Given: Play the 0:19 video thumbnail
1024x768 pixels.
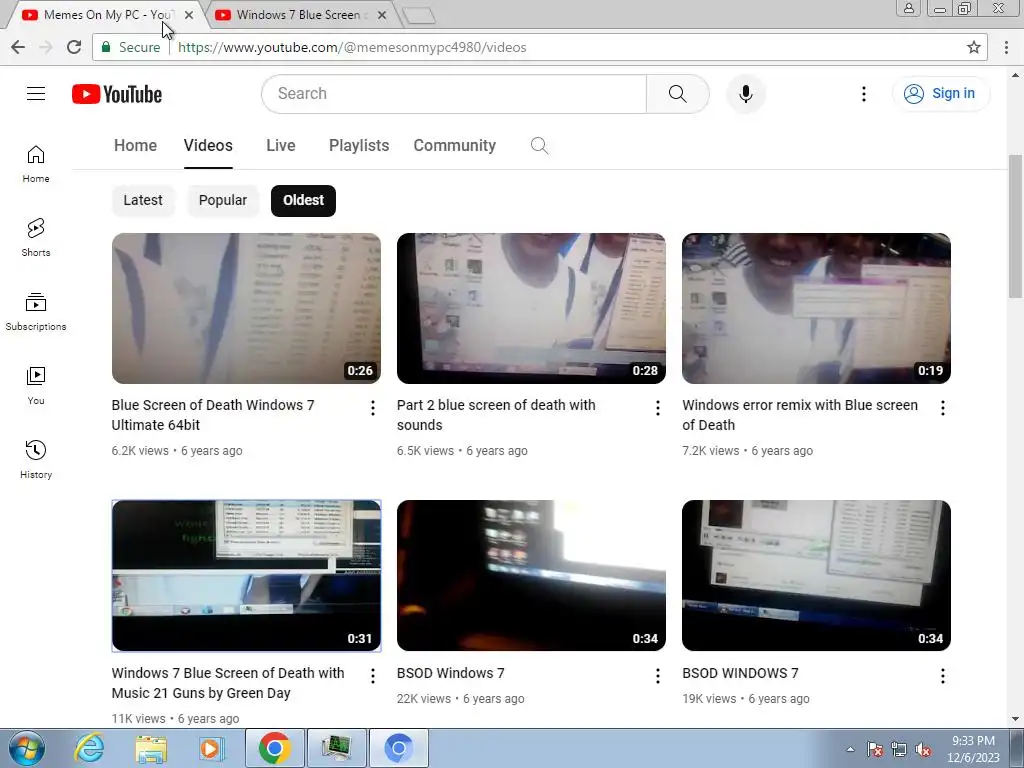Looking at the screenshot, I should [816, 308].
